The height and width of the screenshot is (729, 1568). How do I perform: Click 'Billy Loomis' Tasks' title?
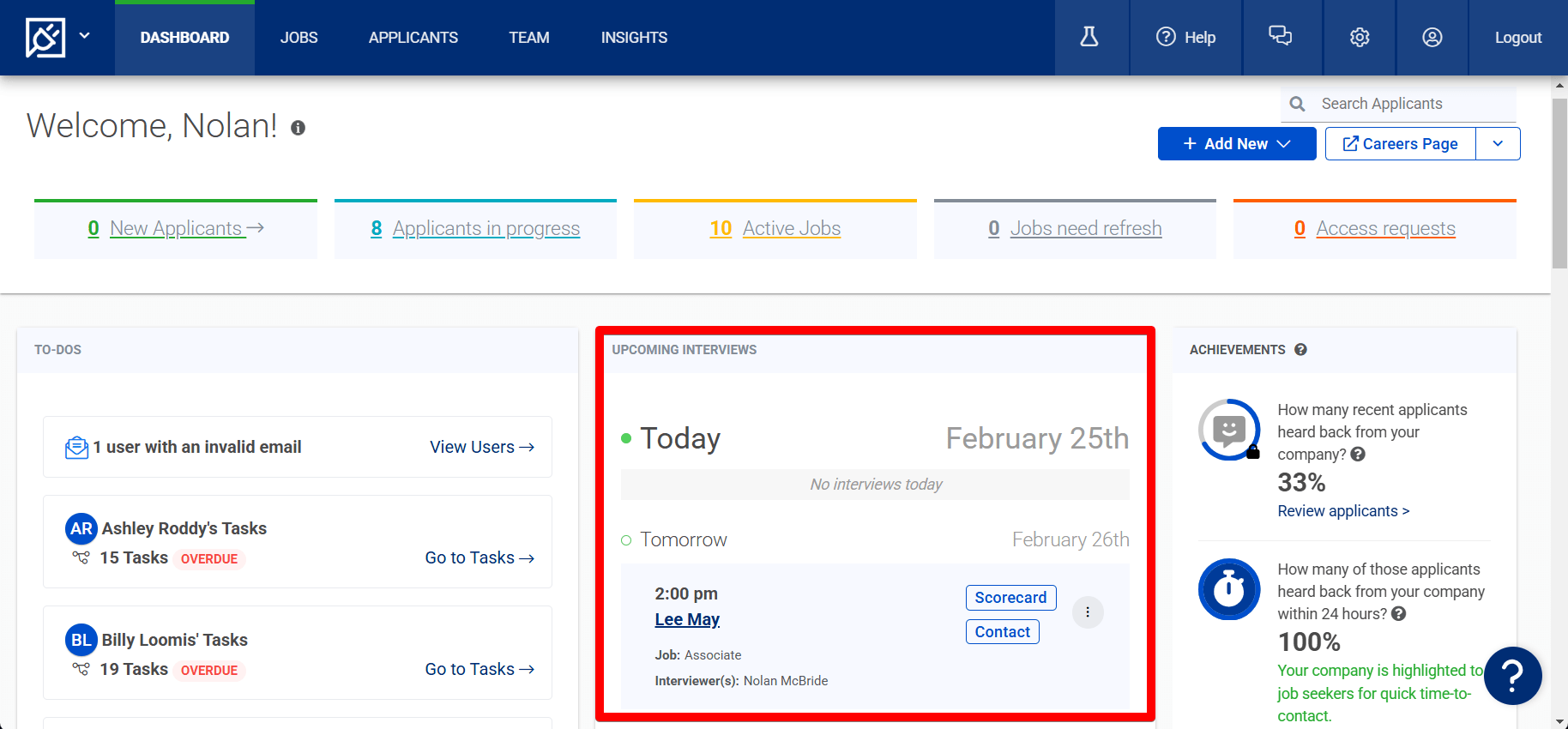(x=175, y=640)
